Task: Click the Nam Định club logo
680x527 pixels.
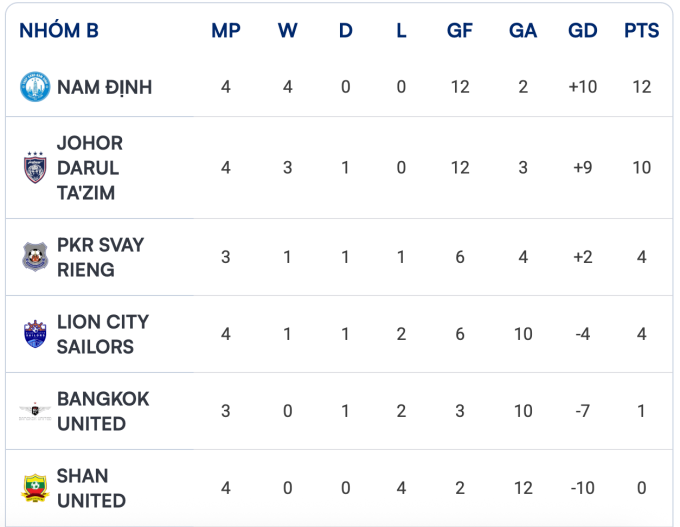Action: 35,87
